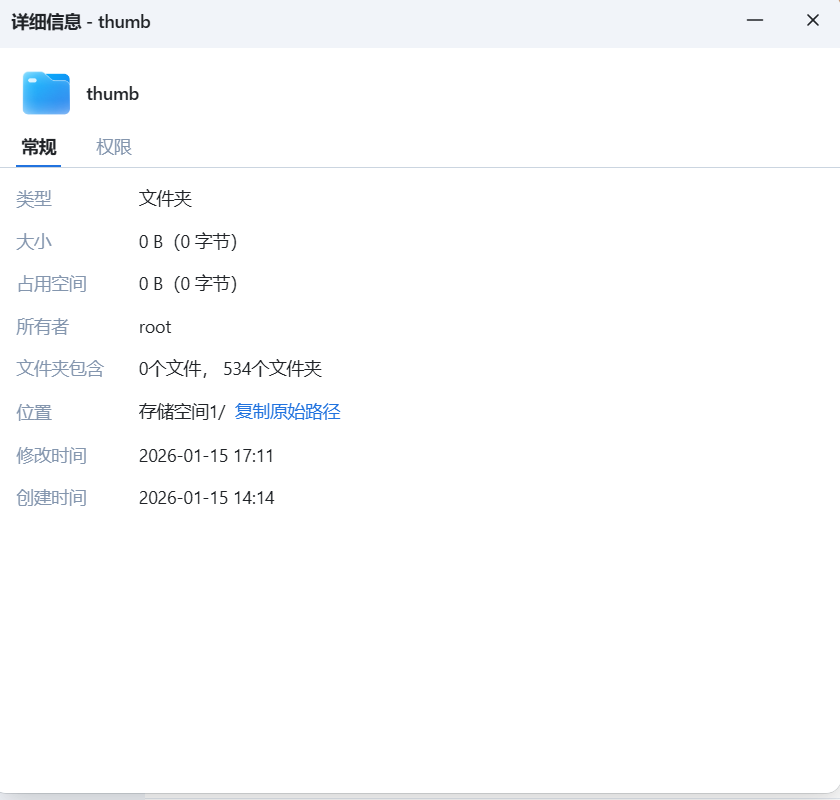The width and height of the screenshot is (840, 800).
Task: Select the 常规 tab
Action: (x=38, y=146)
